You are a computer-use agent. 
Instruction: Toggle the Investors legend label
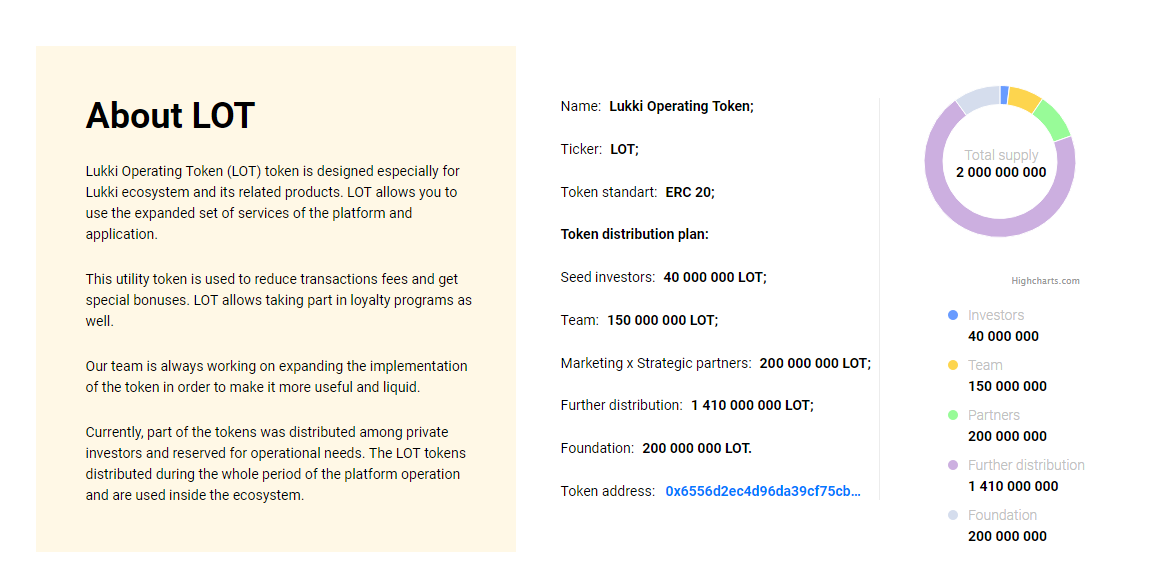click(996, 315)
